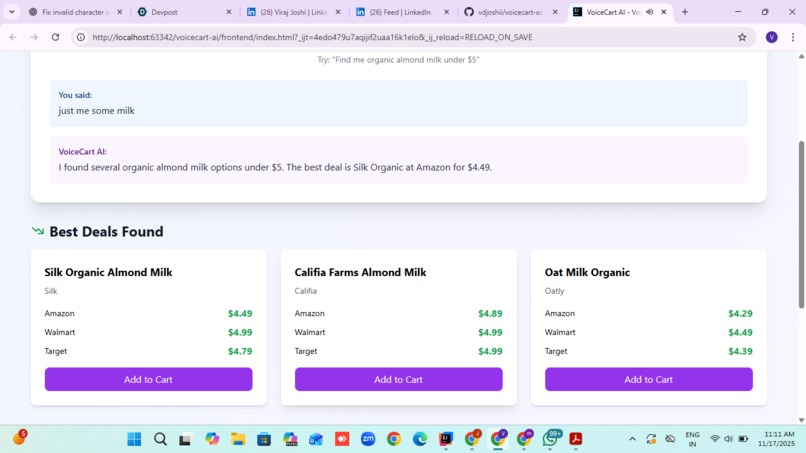Close the GitHub voicecart-ai tab
This screenshot has height=453, width=806.
click(555, 12)
